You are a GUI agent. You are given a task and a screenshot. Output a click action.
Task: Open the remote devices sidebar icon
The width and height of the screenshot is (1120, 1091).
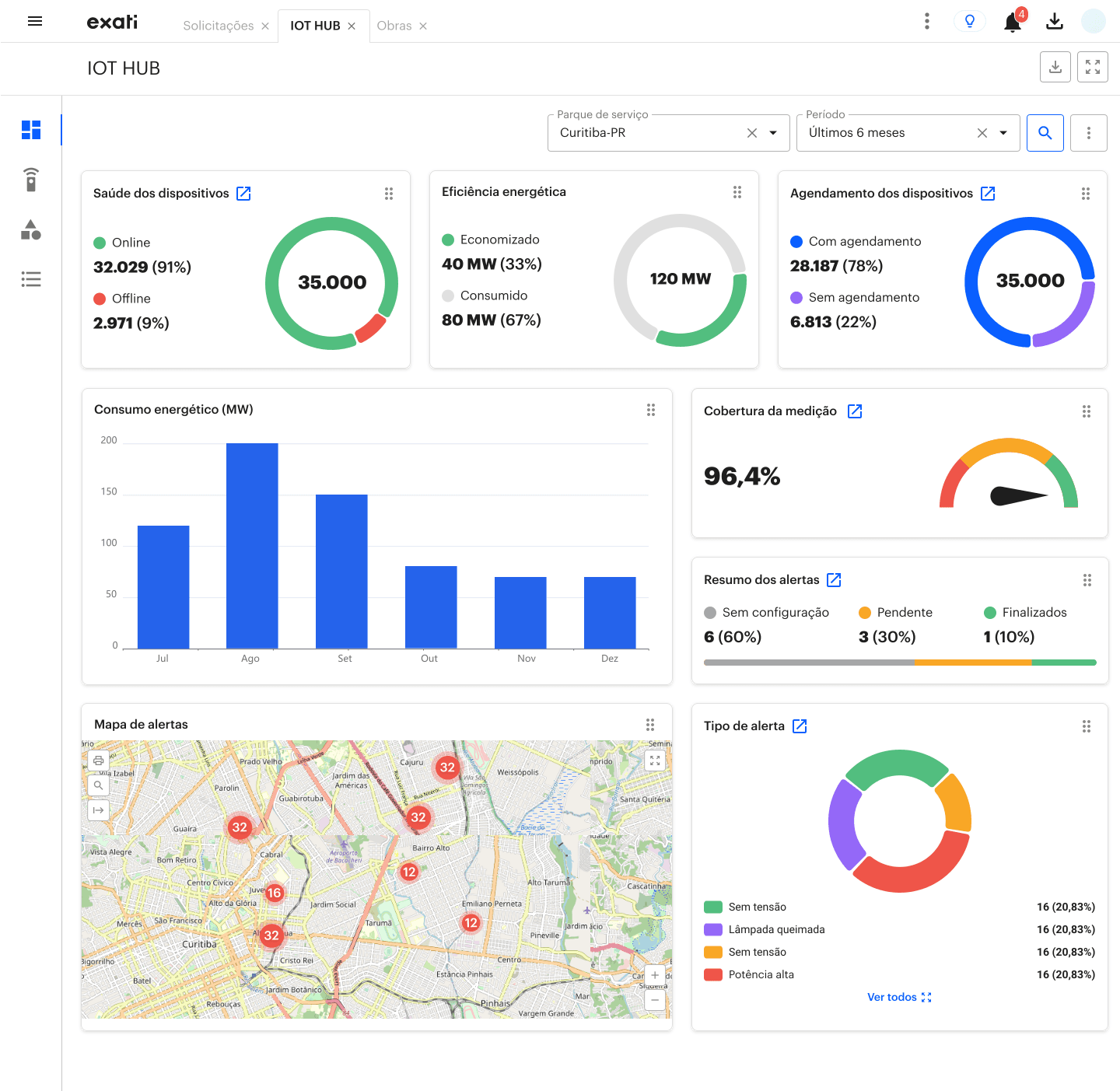point(31,180)
